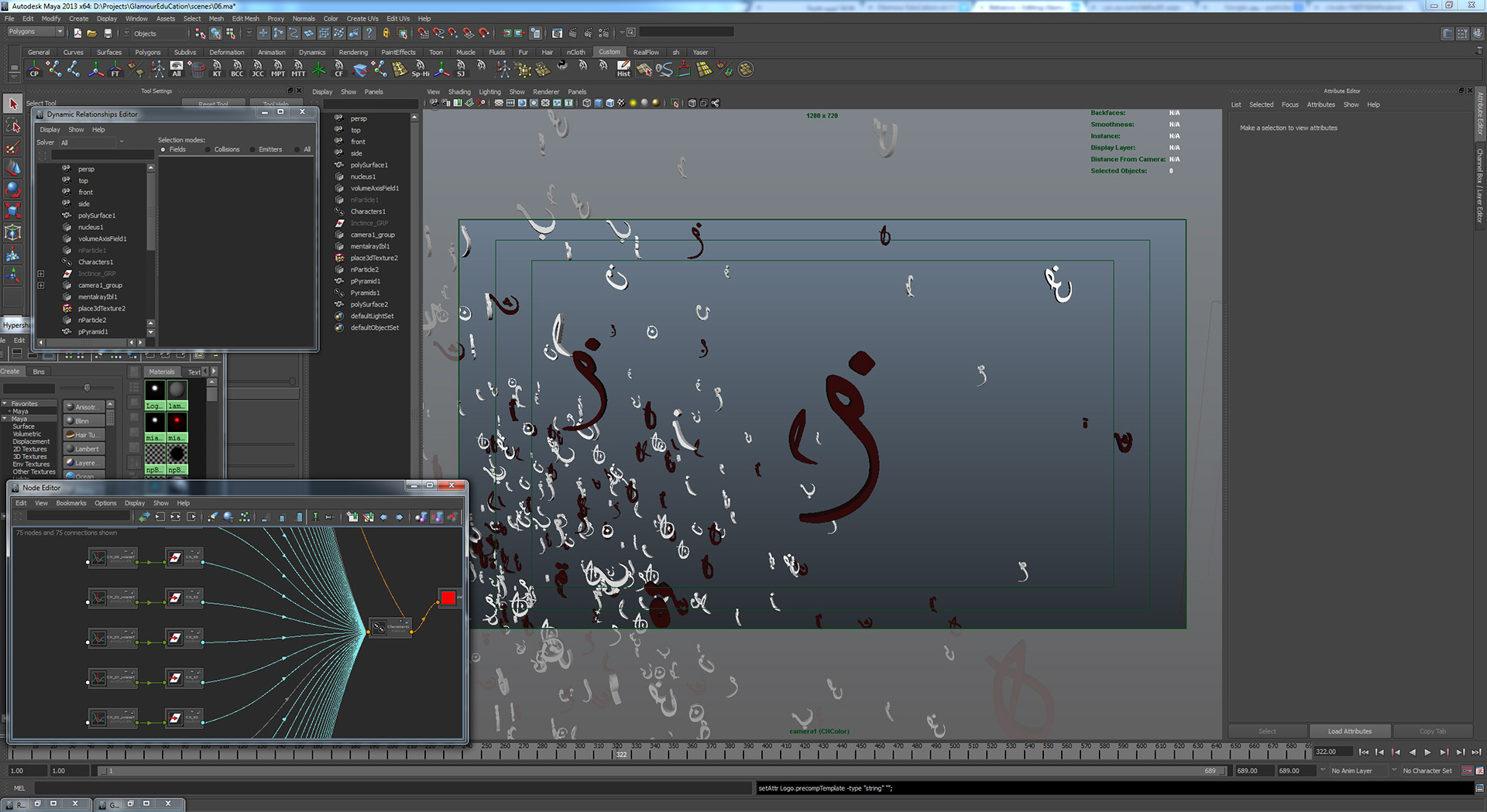This screenshot has height=812, width=1487.
Task: Toggle use all lights yellow sphere icon
Action: coord(634,103)
